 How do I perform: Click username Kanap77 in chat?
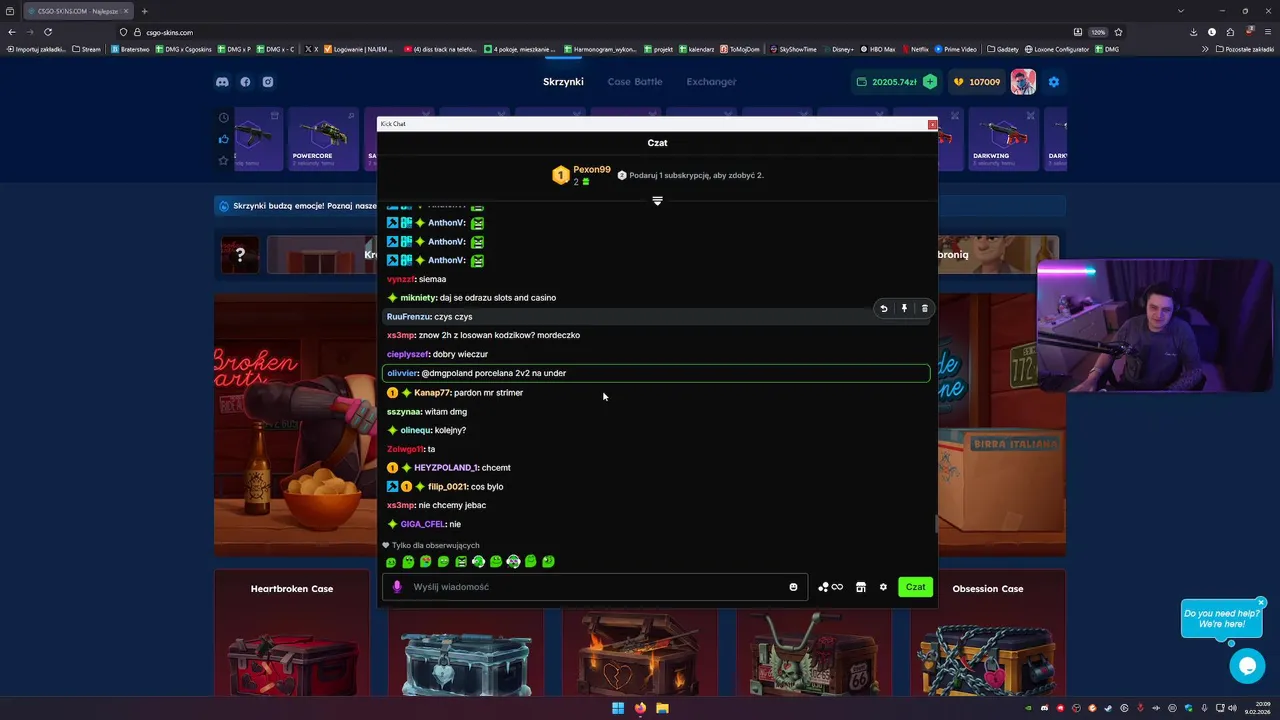[x=432, y=393]
